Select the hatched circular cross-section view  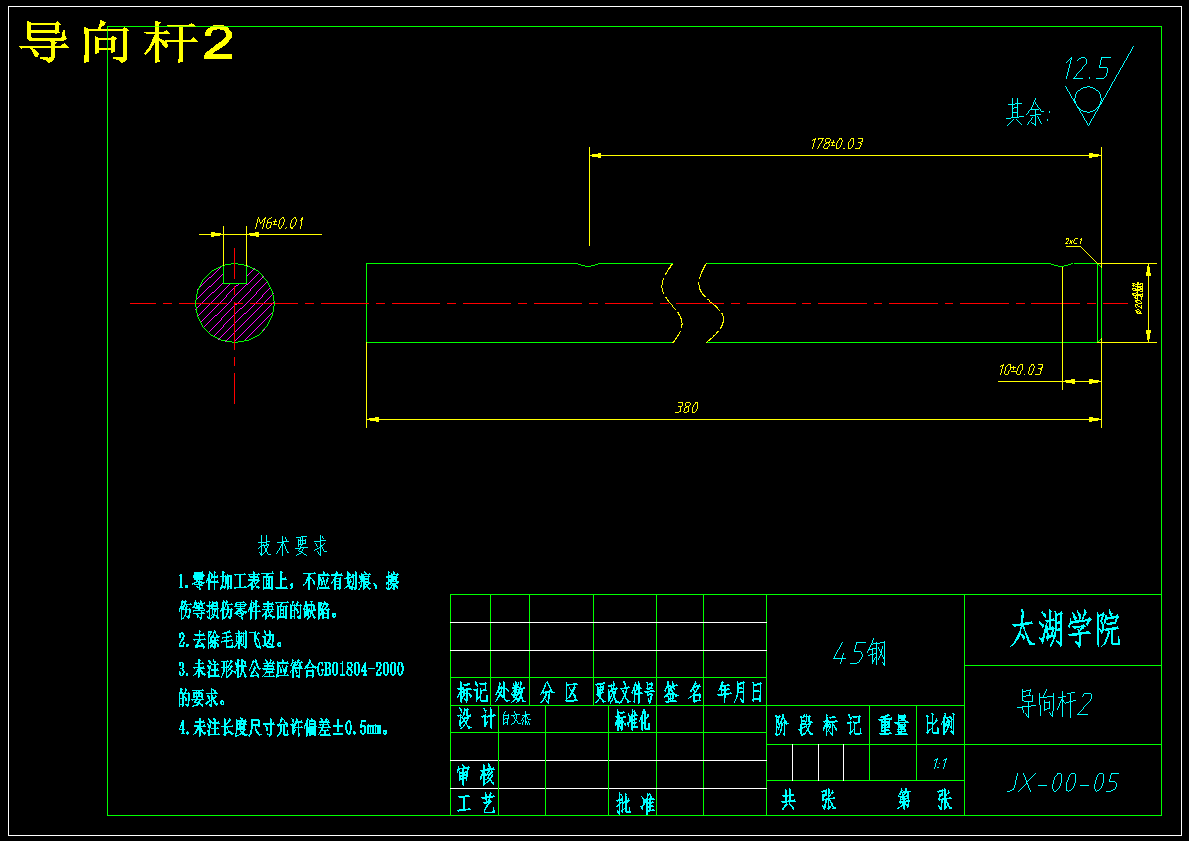234,303
